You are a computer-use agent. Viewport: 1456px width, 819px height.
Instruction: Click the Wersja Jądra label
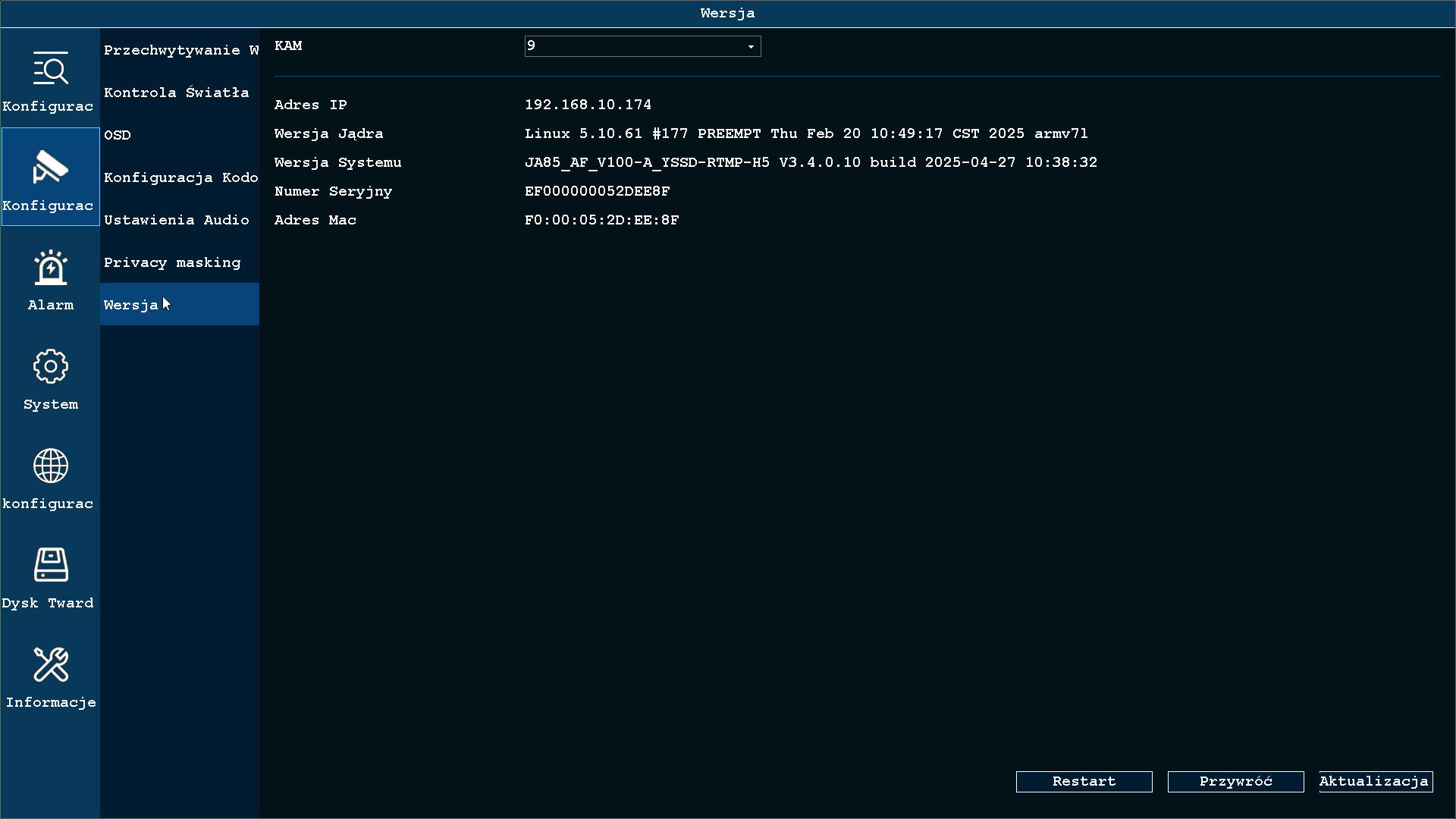click(328, 134)
